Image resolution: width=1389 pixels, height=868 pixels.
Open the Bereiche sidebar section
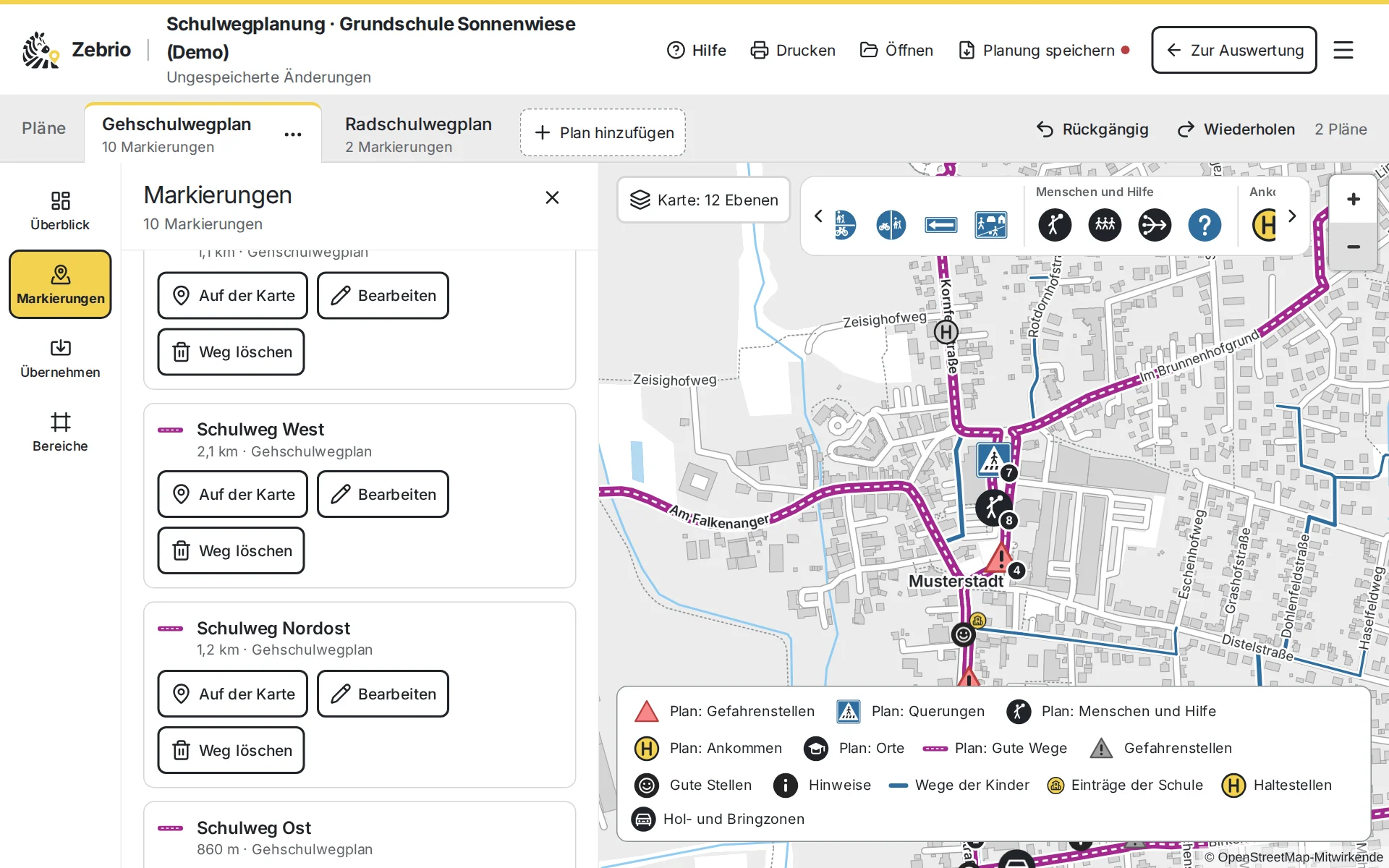coord(60,433)
